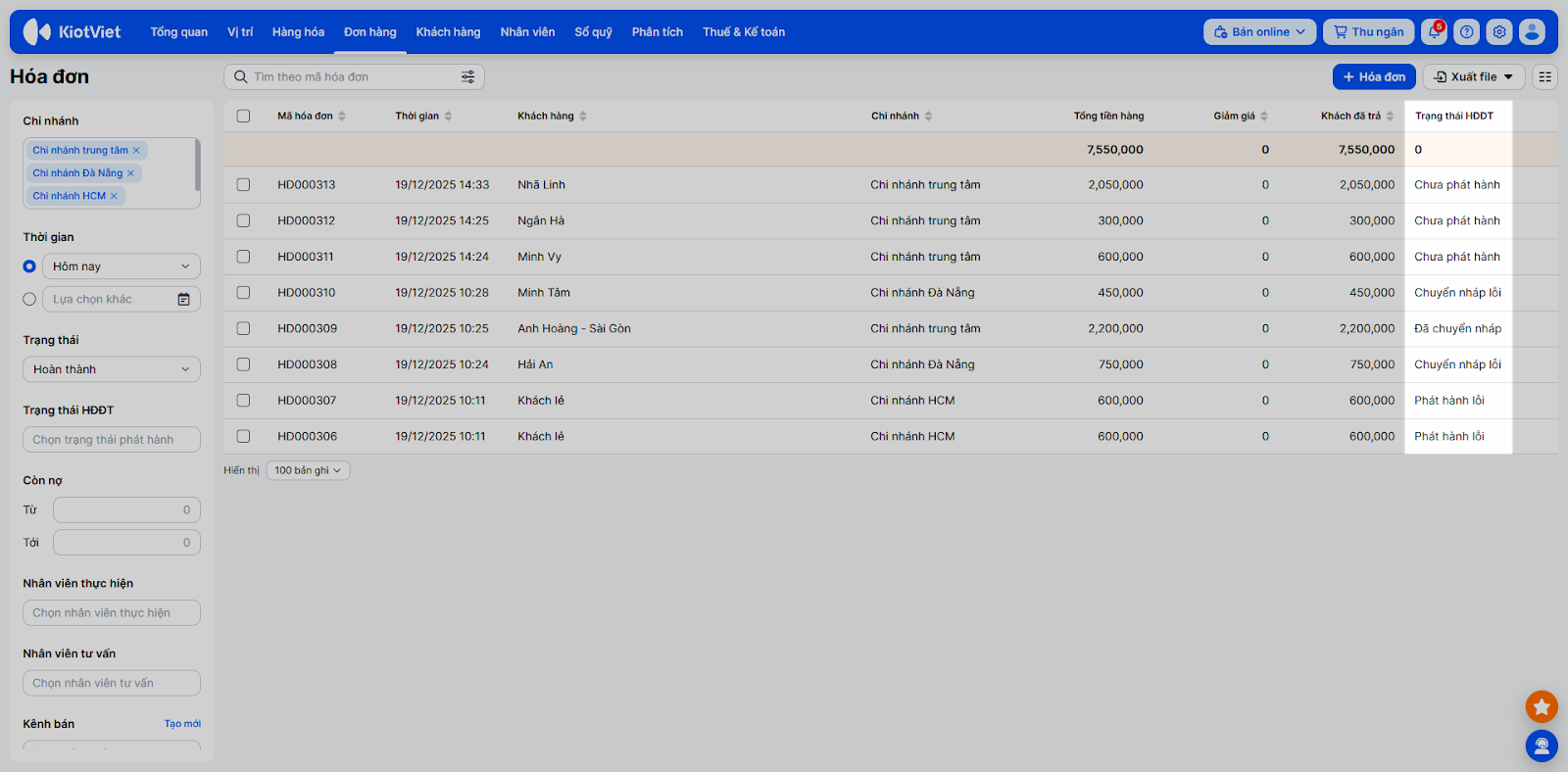This screenshot has height=772, width=1568.
Task: Open the user account avatar
Action: pyautogui.click(x=1532, y=32)
